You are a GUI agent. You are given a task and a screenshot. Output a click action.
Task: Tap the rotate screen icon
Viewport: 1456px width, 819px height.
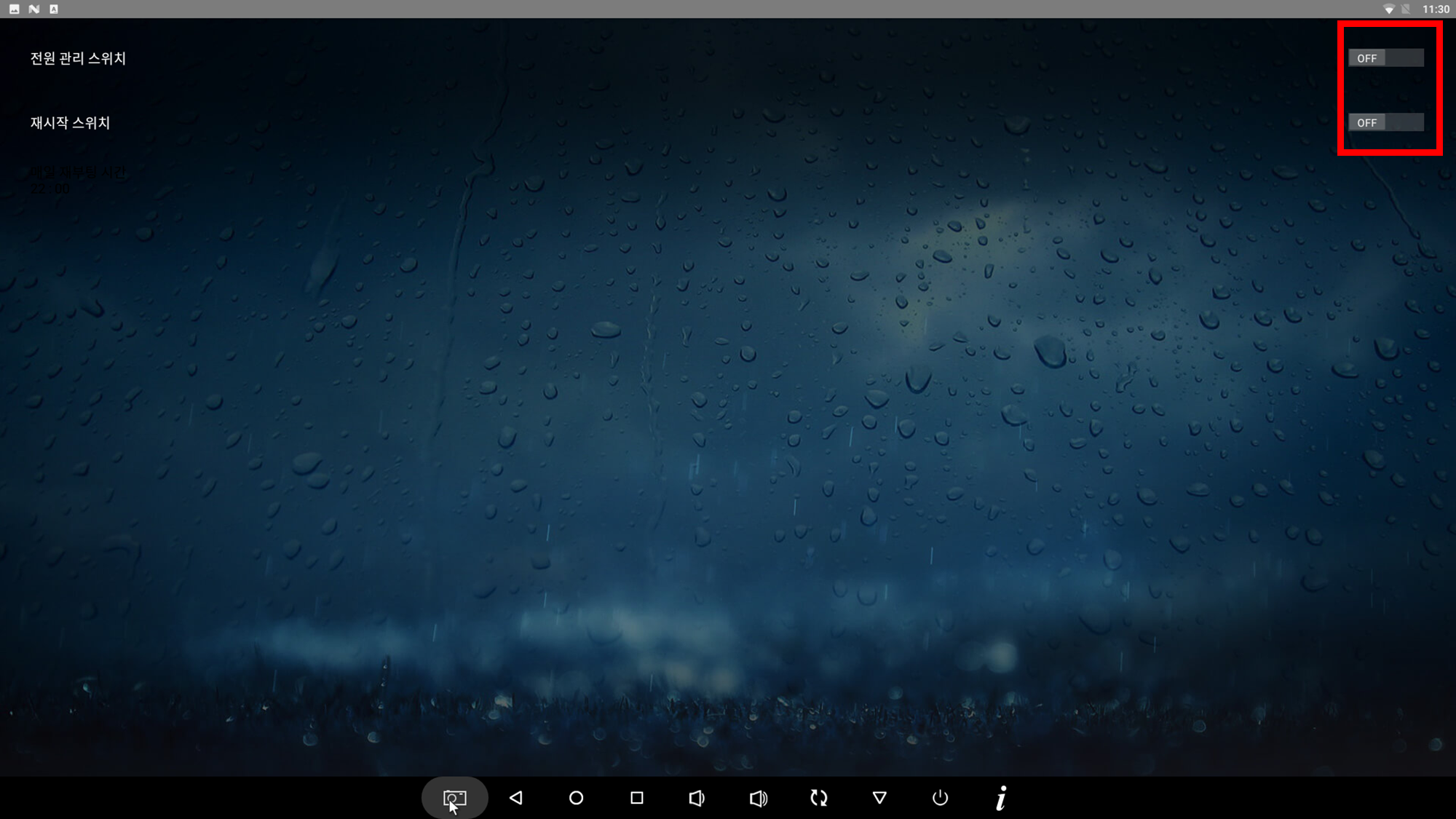point(819,798)
